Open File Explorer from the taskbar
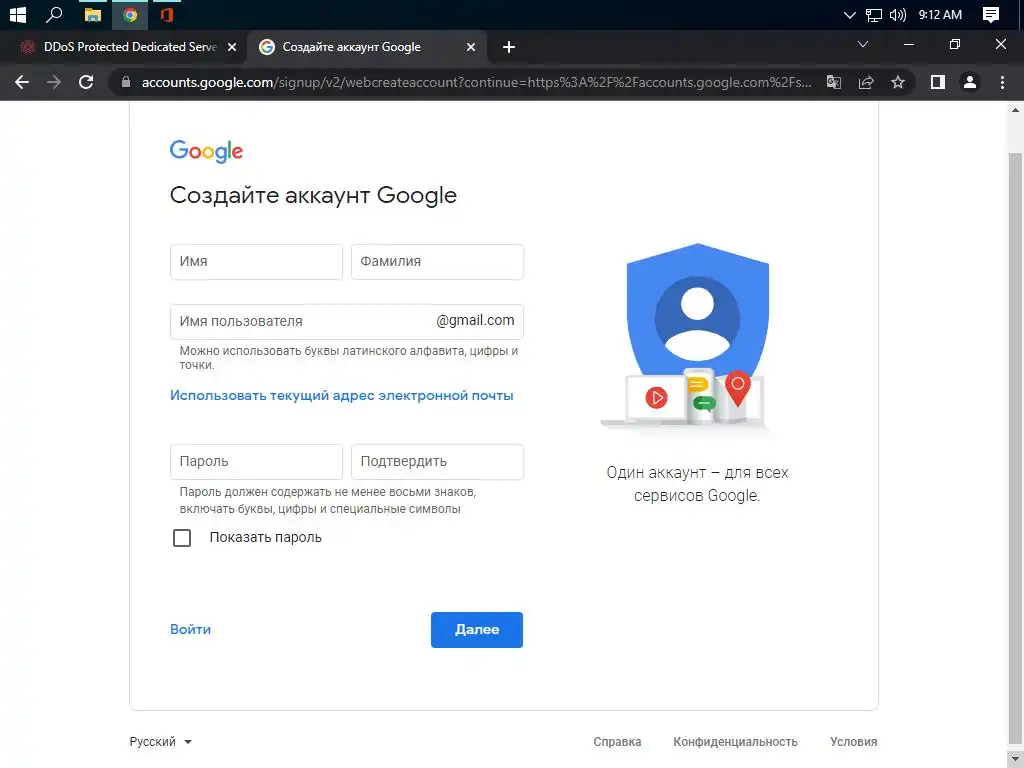The width and height of the screenshot is (1024, 768). [x=93, y=14]
